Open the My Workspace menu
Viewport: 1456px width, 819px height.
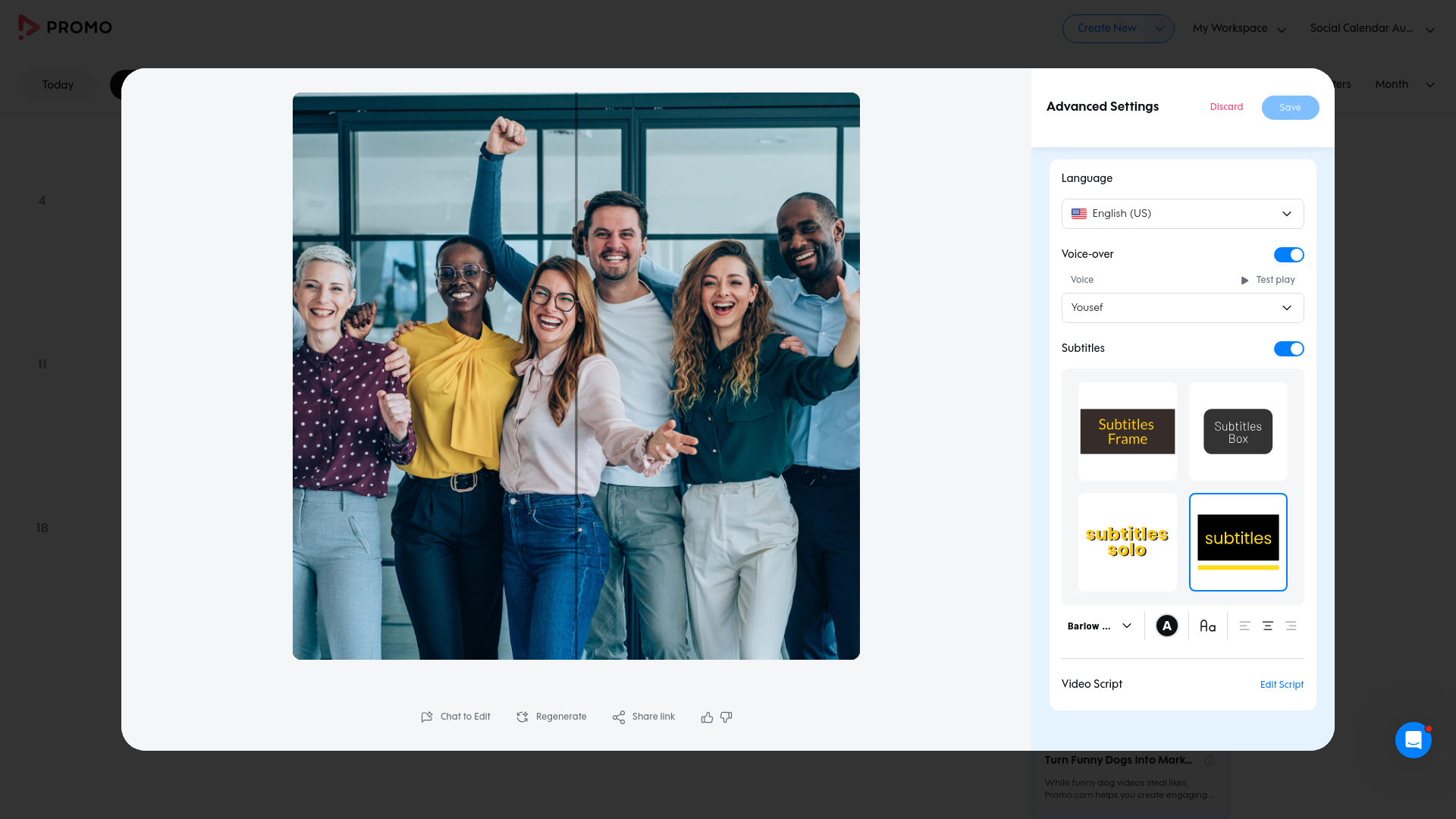click(1239, 29)
